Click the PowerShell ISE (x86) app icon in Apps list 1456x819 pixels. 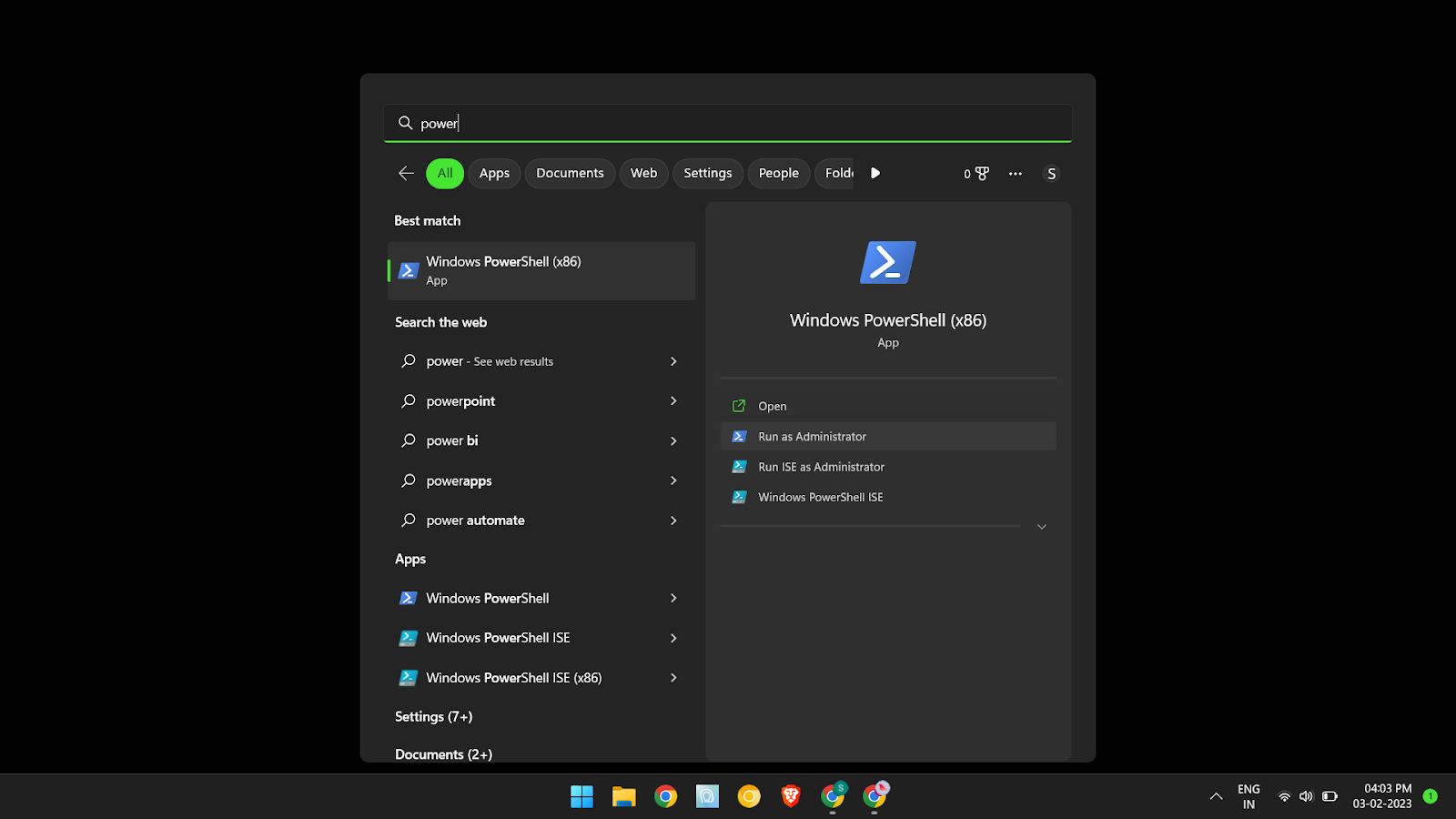pyautogui.click(x=409, y=678)
